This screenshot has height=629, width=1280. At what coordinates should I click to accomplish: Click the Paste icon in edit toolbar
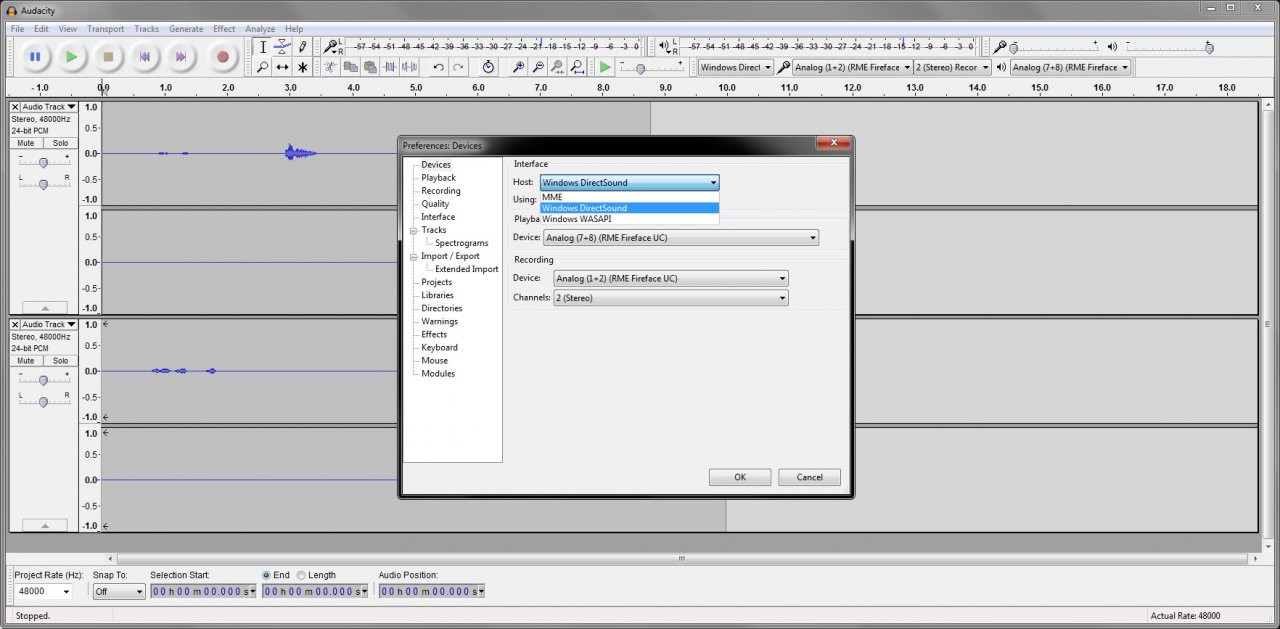(370, 67)
